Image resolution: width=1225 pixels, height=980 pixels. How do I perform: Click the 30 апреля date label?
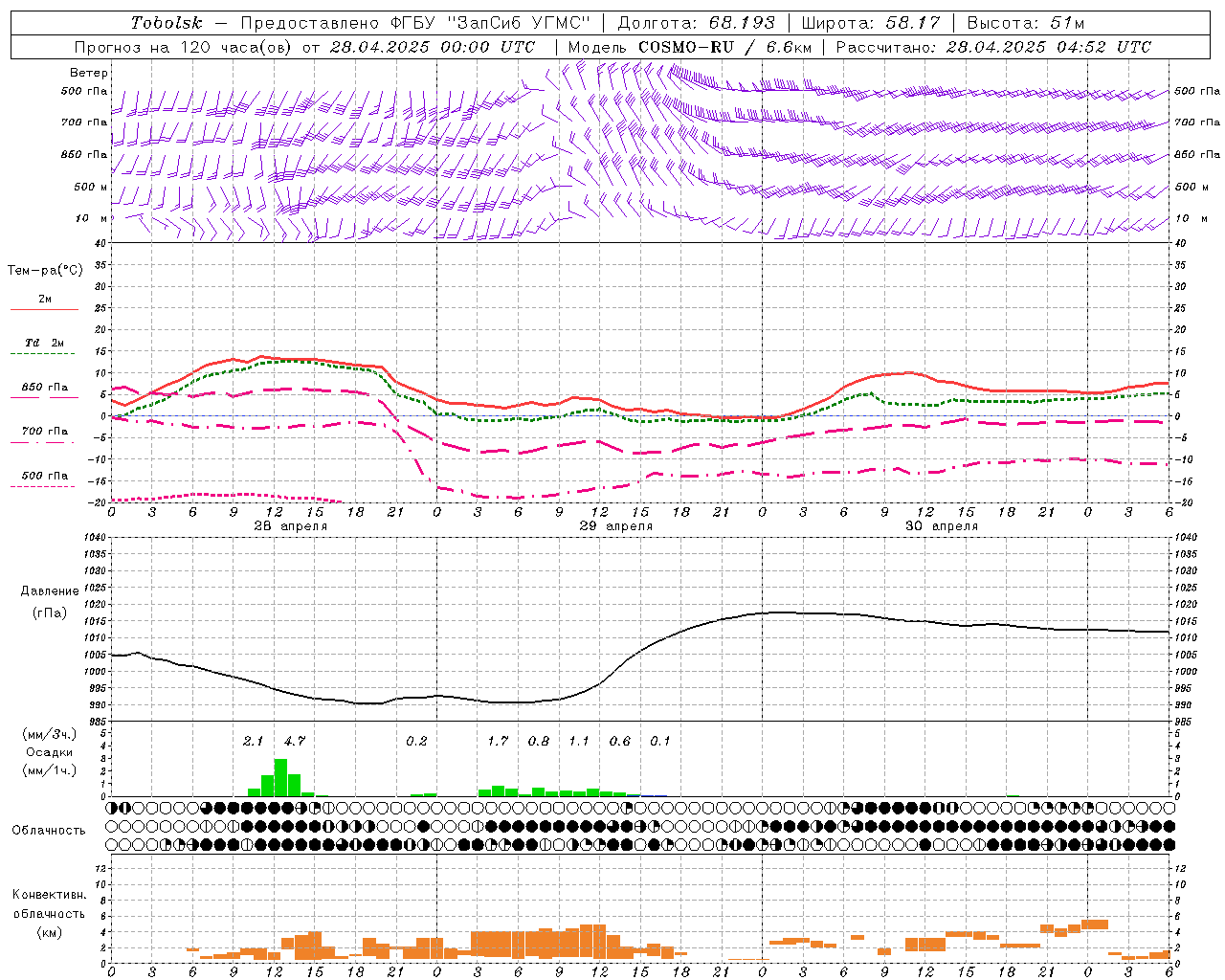941,526
